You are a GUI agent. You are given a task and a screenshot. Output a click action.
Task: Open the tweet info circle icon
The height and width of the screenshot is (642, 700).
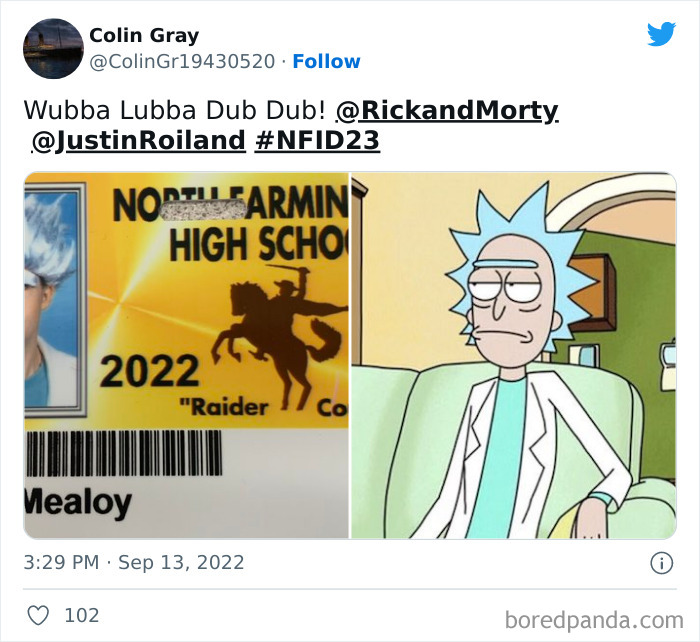point(661,563)
